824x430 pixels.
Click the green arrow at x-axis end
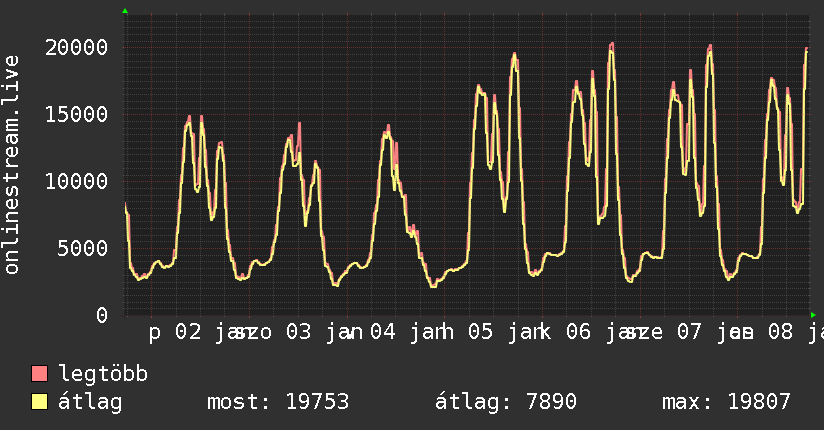(813, 315)
